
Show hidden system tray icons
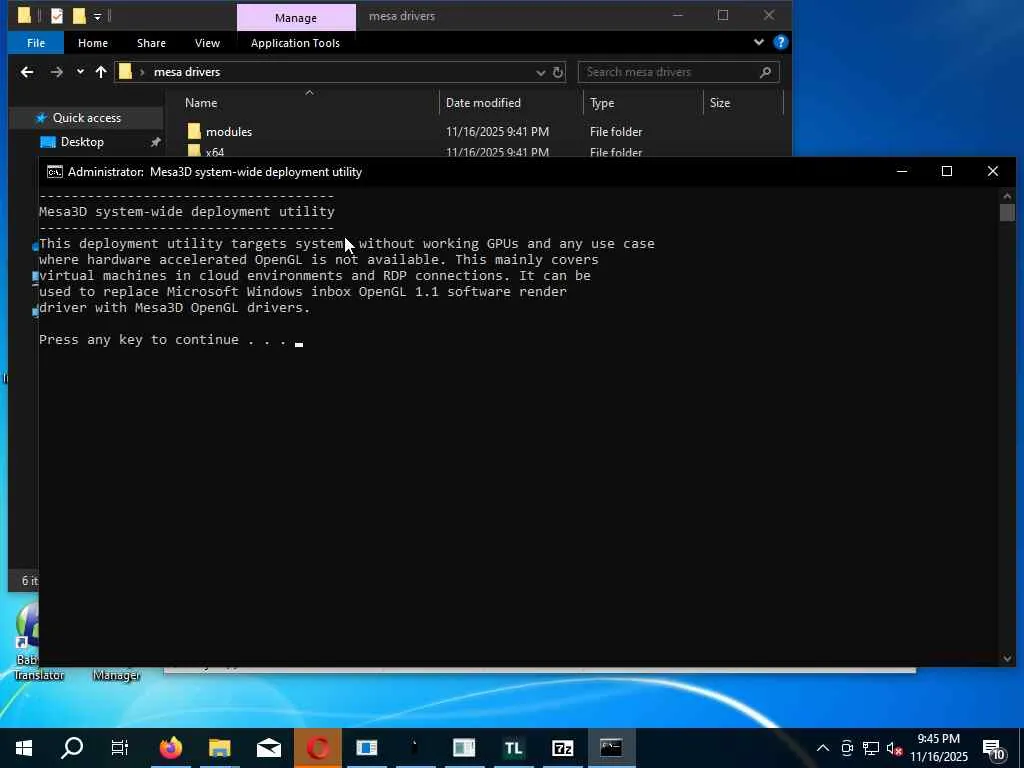point(823,748)
